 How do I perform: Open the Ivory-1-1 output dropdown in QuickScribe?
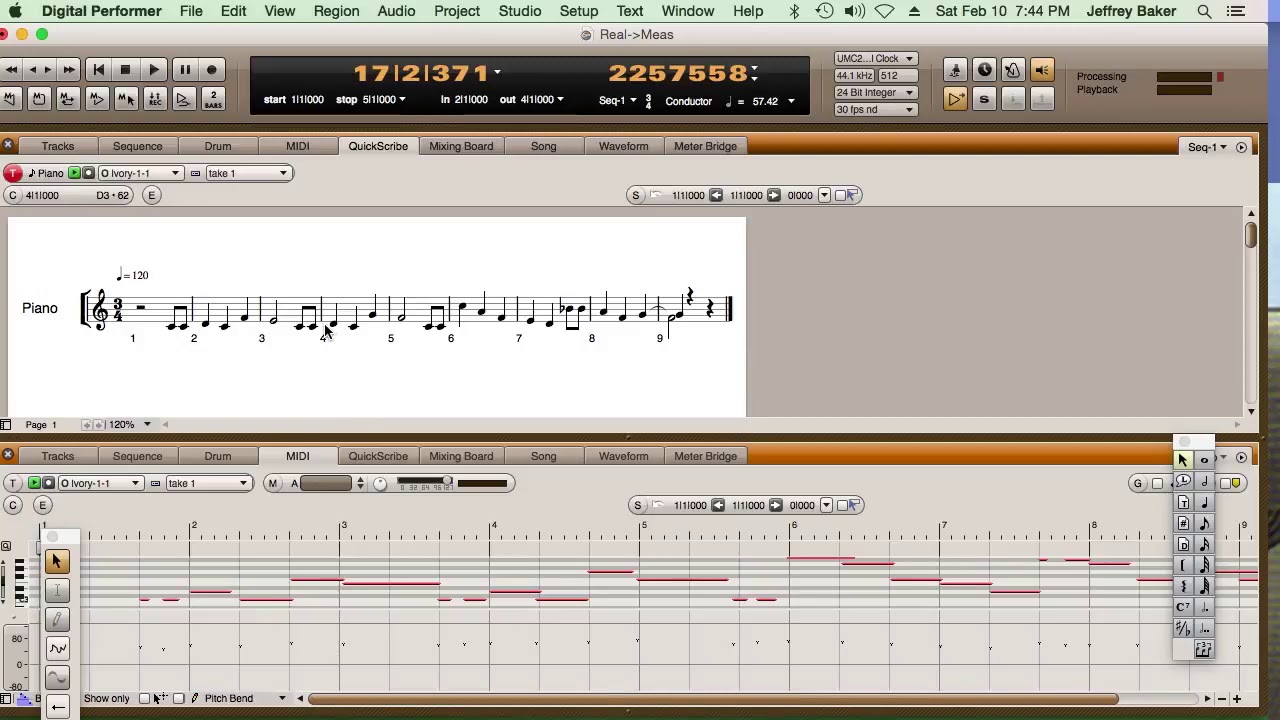(x=141, y=173)
